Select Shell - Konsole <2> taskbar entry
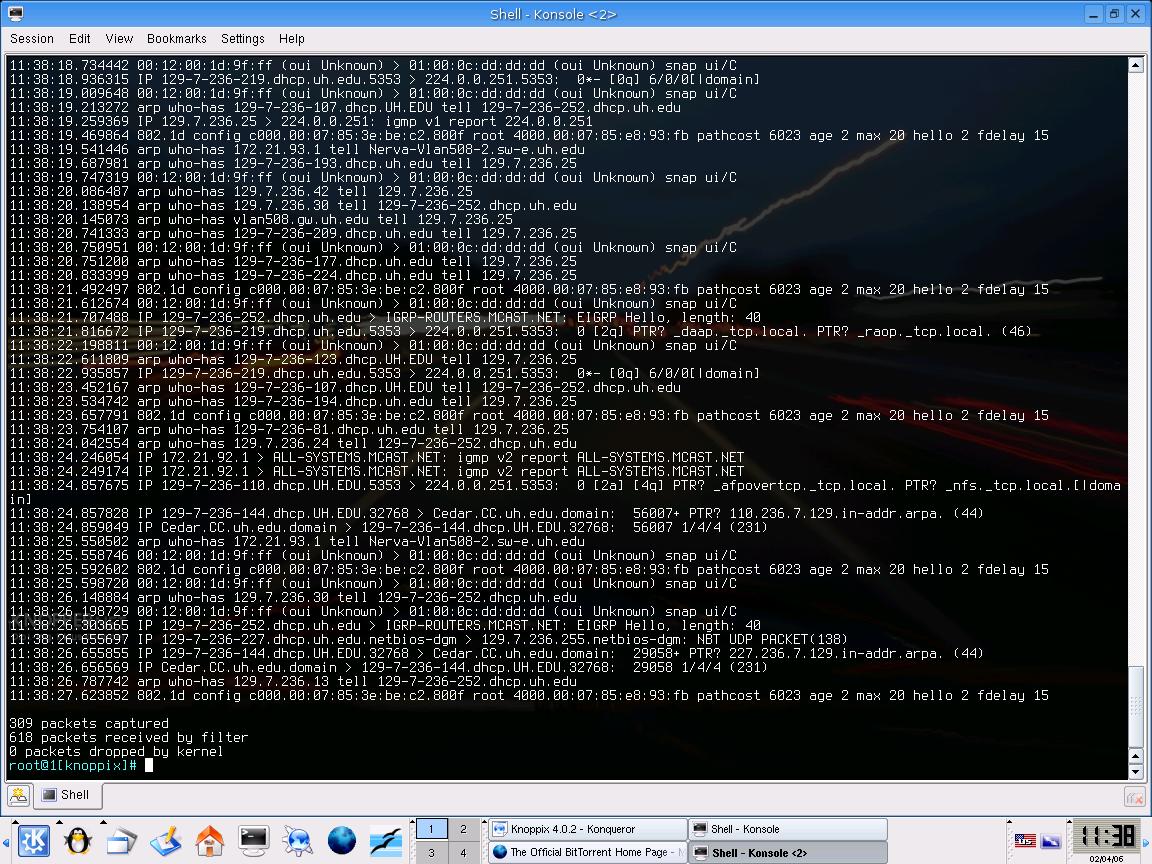This screenshot has height=864, width=1152. [x=788, y=852]
